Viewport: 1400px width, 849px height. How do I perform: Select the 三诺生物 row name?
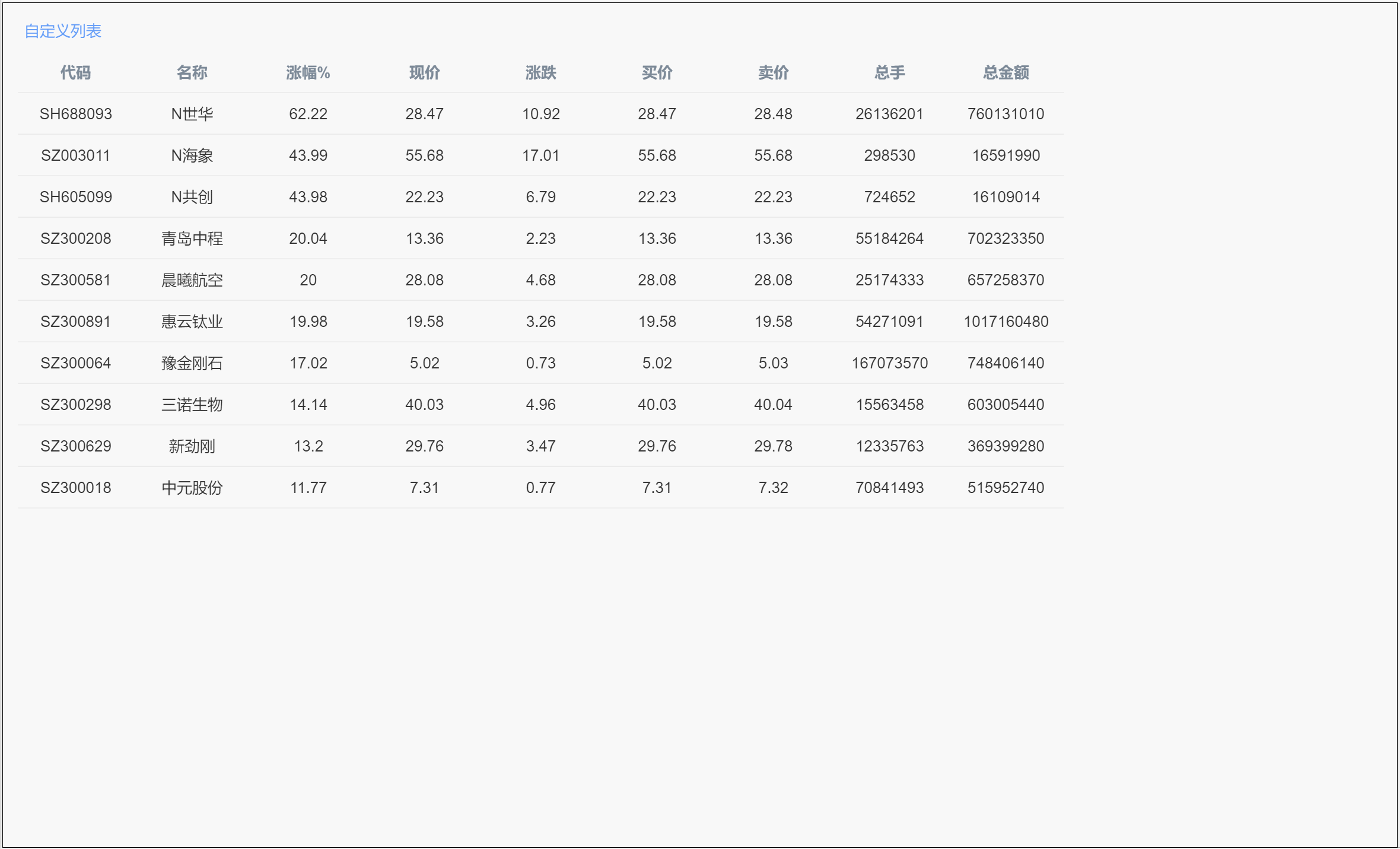point(192,405)
